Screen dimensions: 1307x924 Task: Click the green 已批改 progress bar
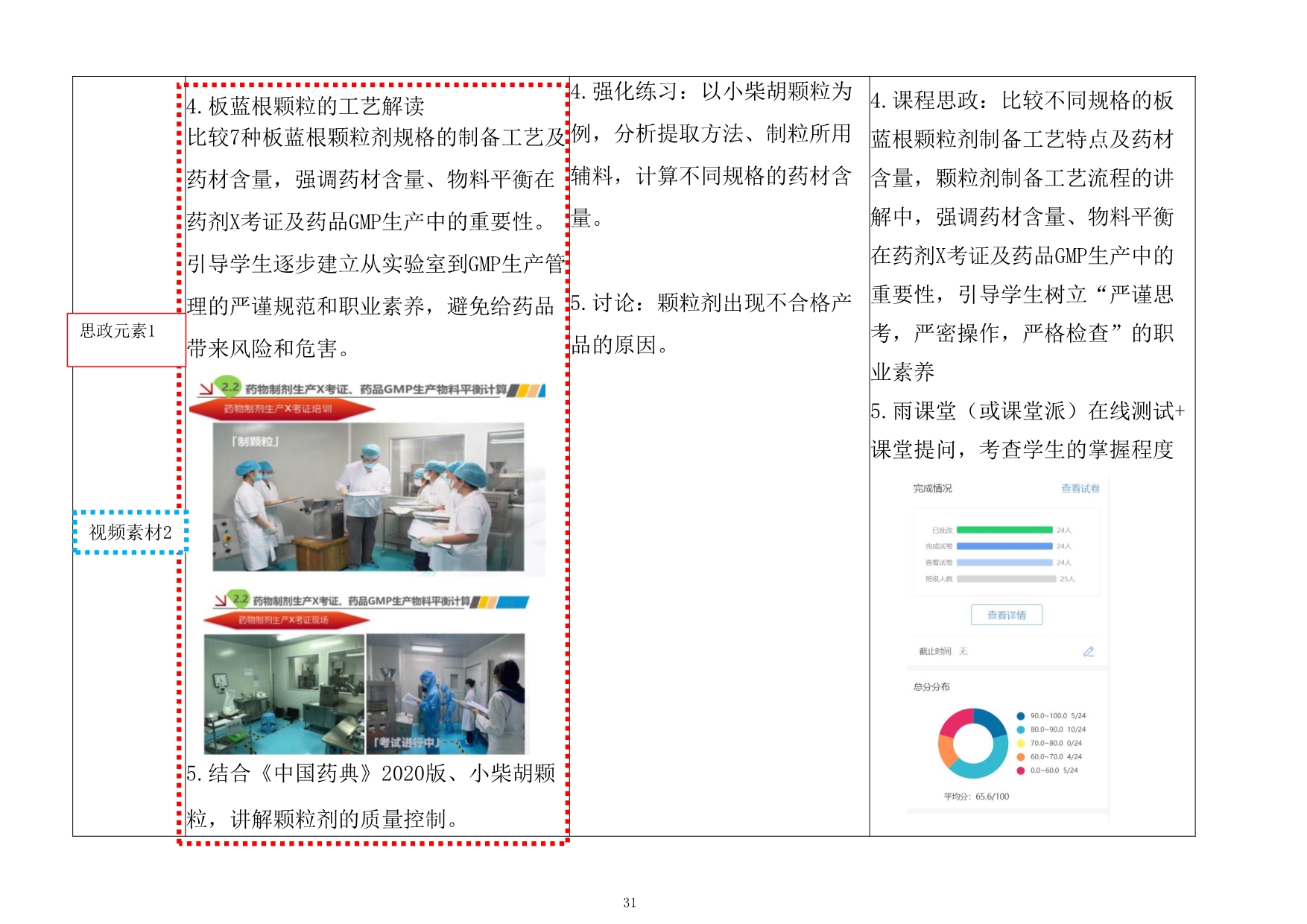(1004, 531)
